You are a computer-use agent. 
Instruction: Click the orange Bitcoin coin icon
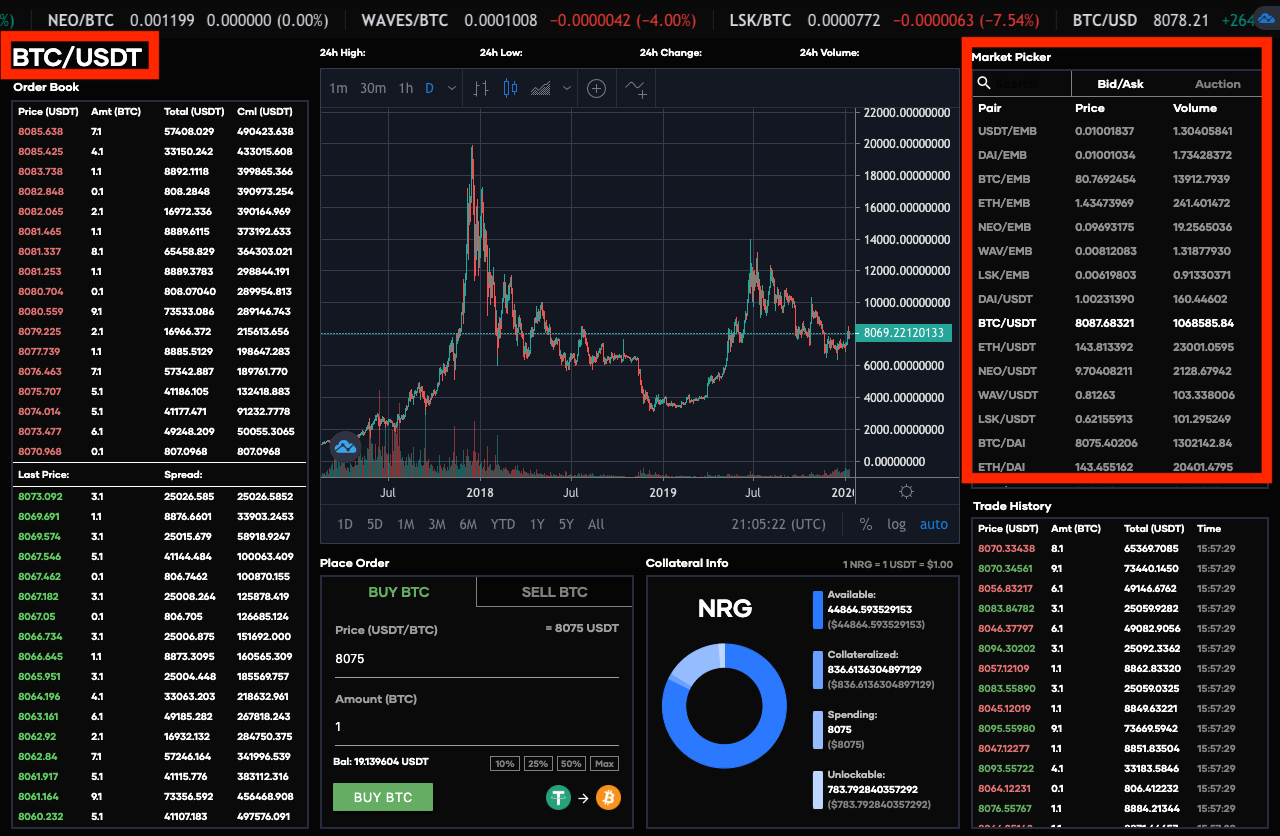(x=608, y=797)
